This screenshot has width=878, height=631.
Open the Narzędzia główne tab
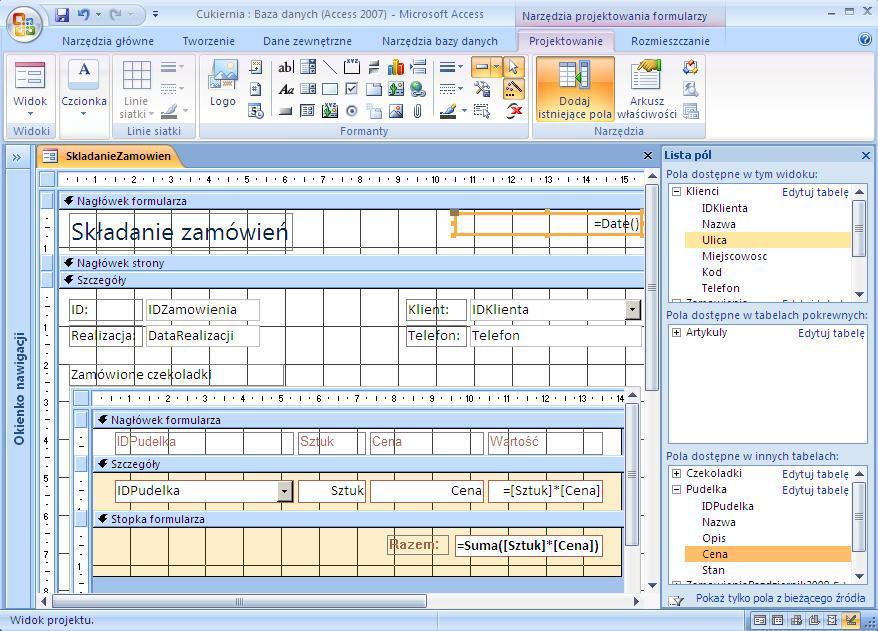pos(108,41)
